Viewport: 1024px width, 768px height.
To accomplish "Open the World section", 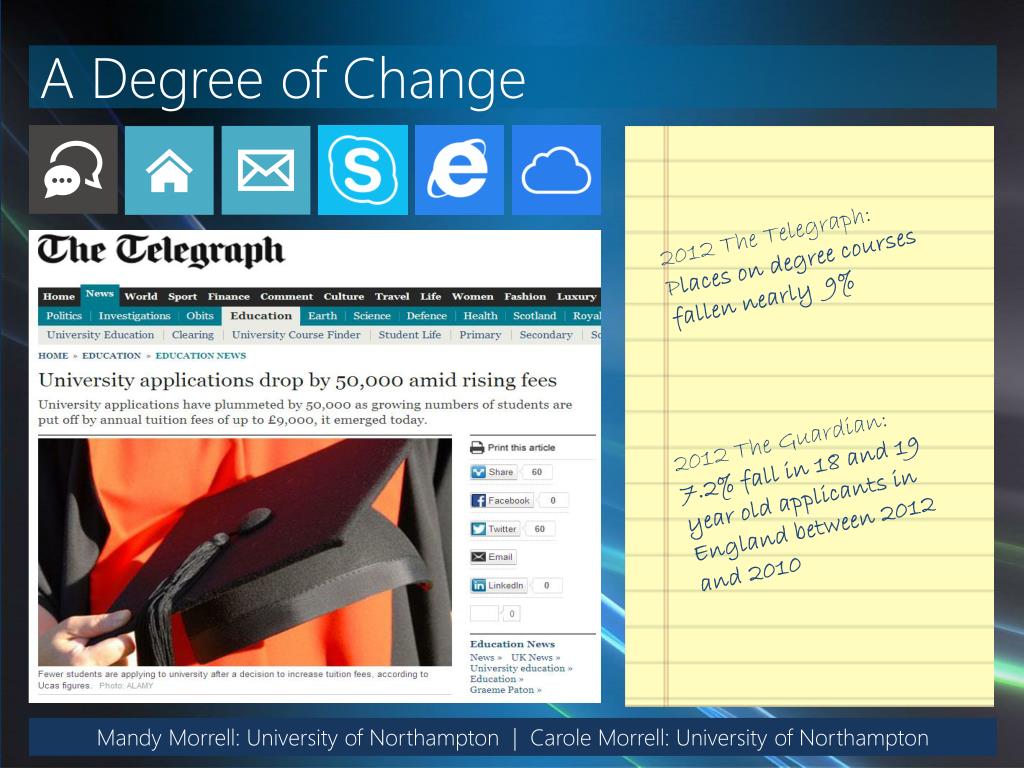I will [x=141, y=296].
